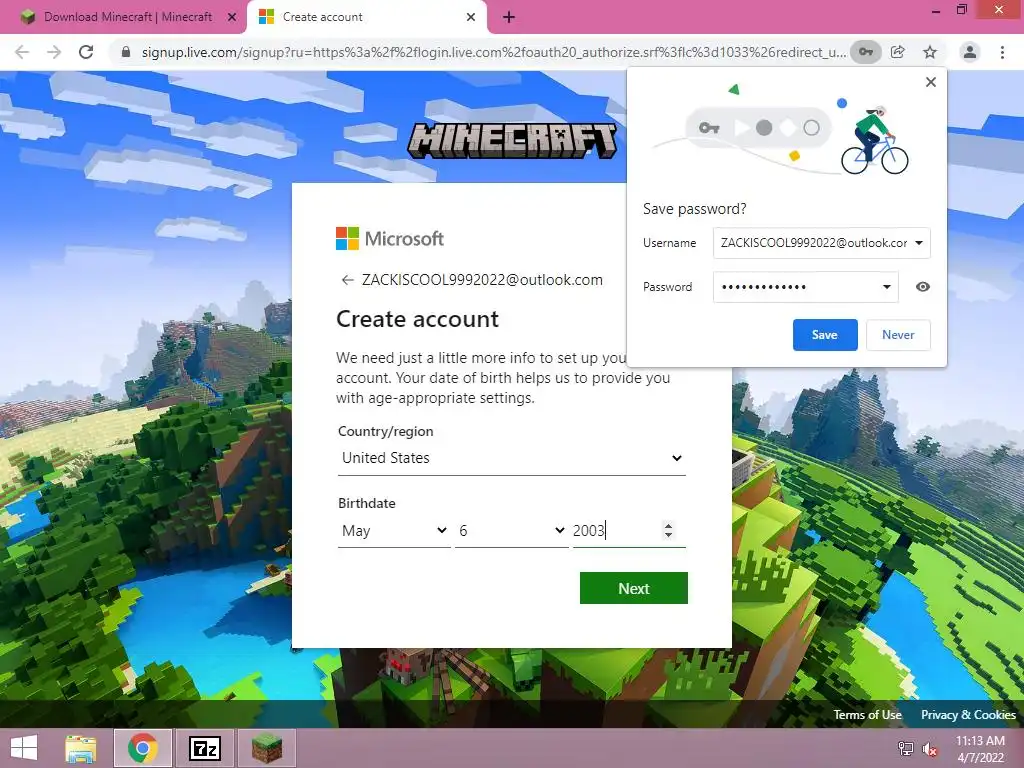Click the lock site info icon
The width and height of the screenshot is (1024, 768).
point(126,52)
